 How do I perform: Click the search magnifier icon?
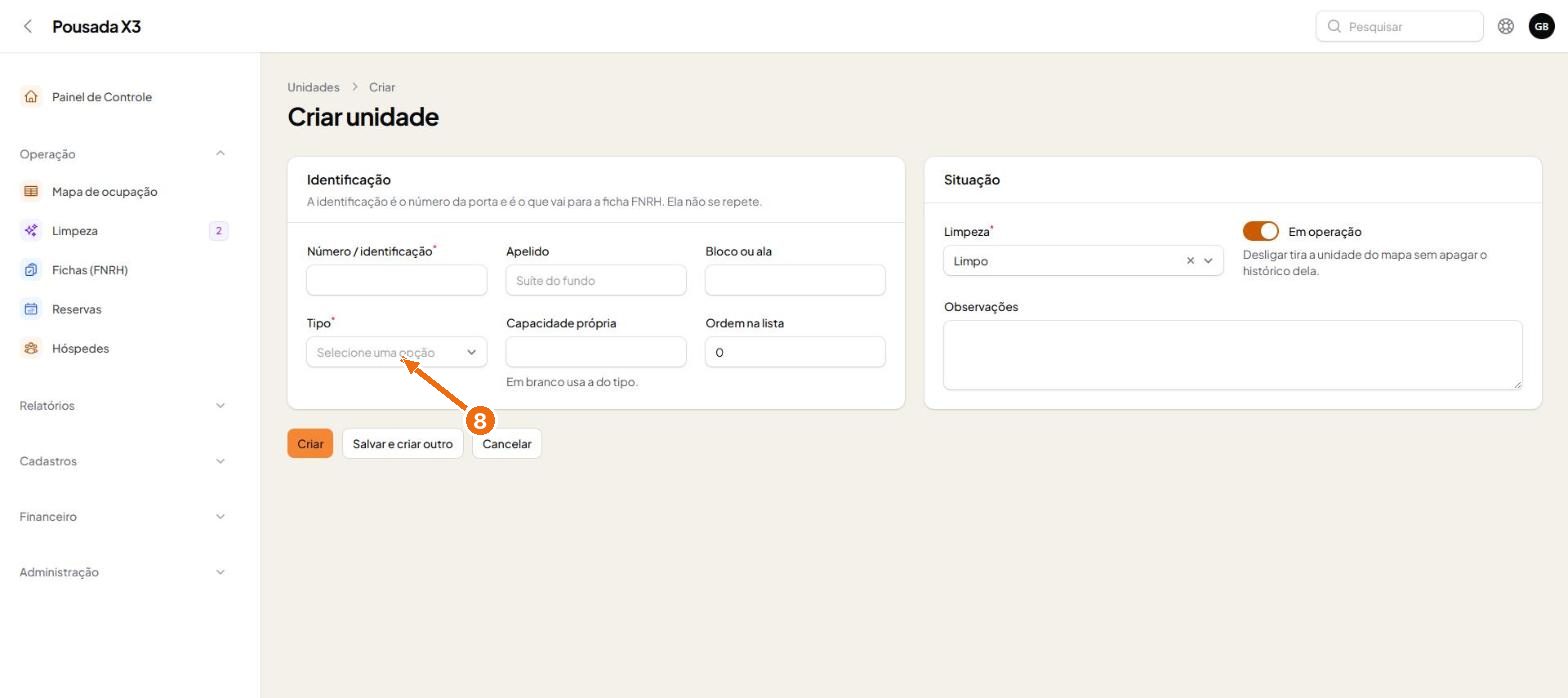(1334, 26)
